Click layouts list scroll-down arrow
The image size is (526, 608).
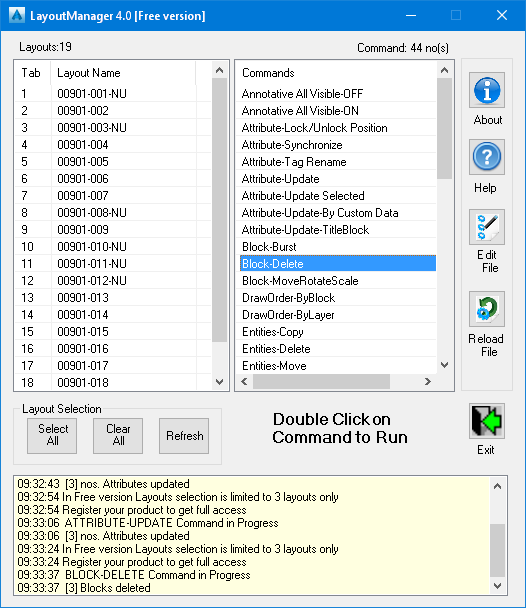point(219,382)
